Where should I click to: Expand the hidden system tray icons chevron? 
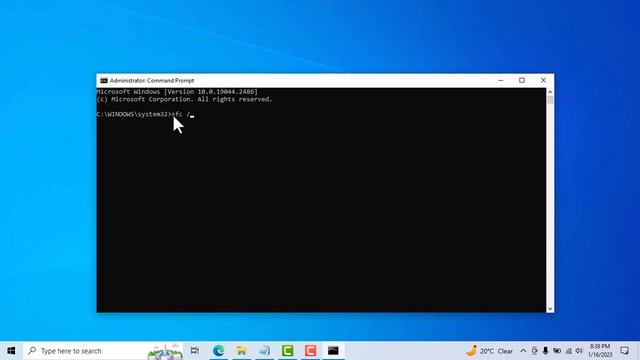pos(523,351)
